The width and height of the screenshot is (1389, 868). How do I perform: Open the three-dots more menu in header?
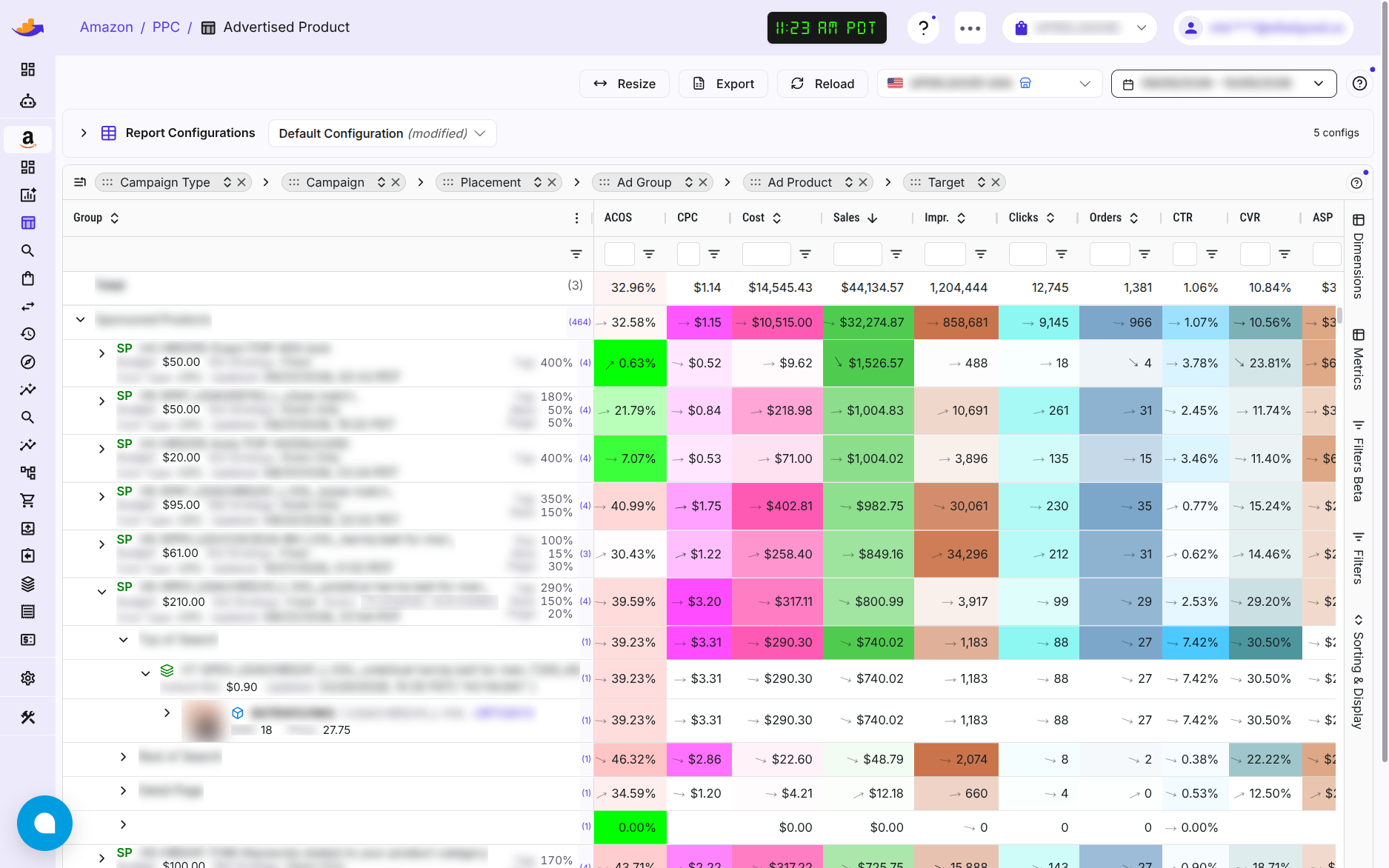970,28
